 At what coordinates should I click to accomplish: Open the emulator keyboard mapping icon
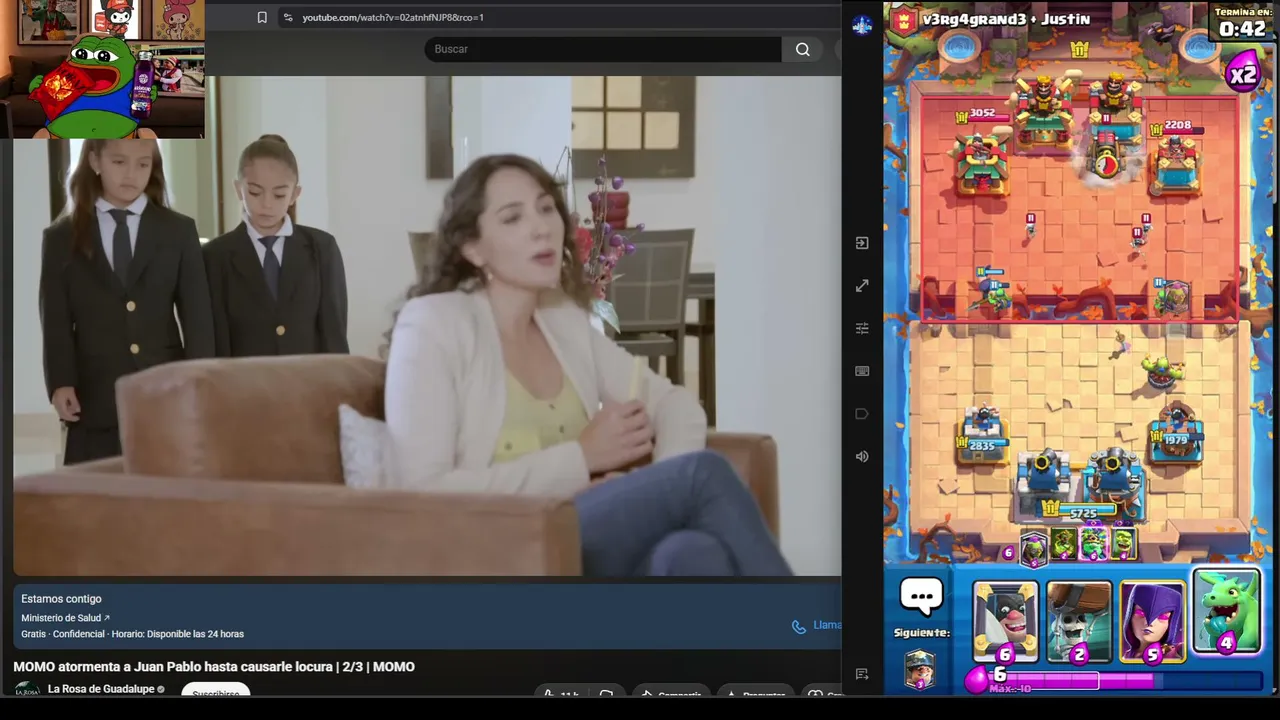[x=862, y=371]
